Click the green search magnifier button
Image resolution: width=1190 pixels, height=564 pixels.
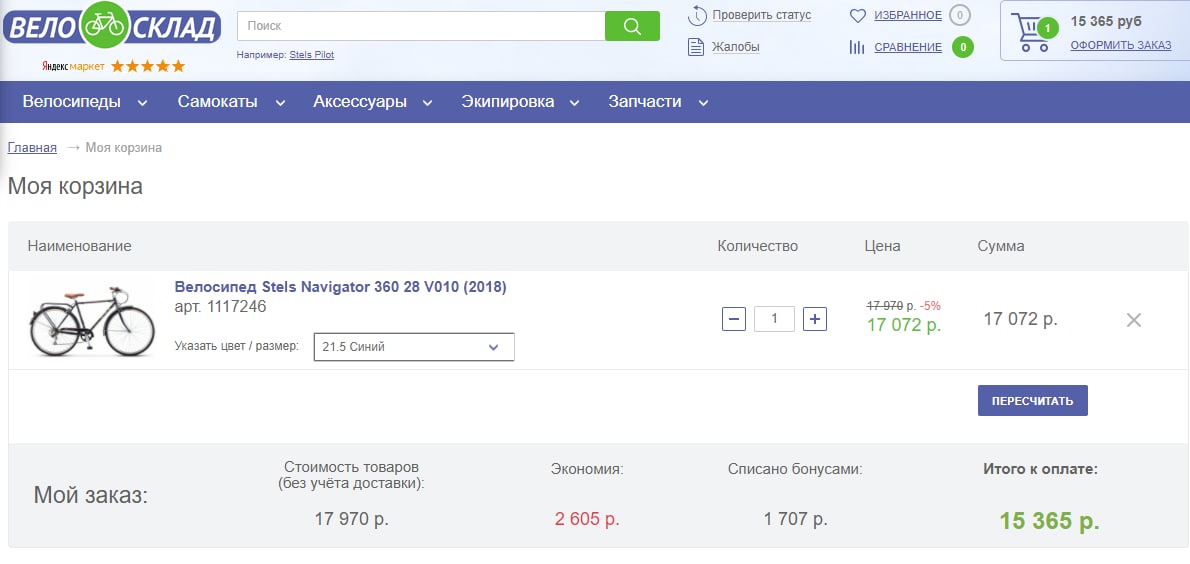(632, 27)
